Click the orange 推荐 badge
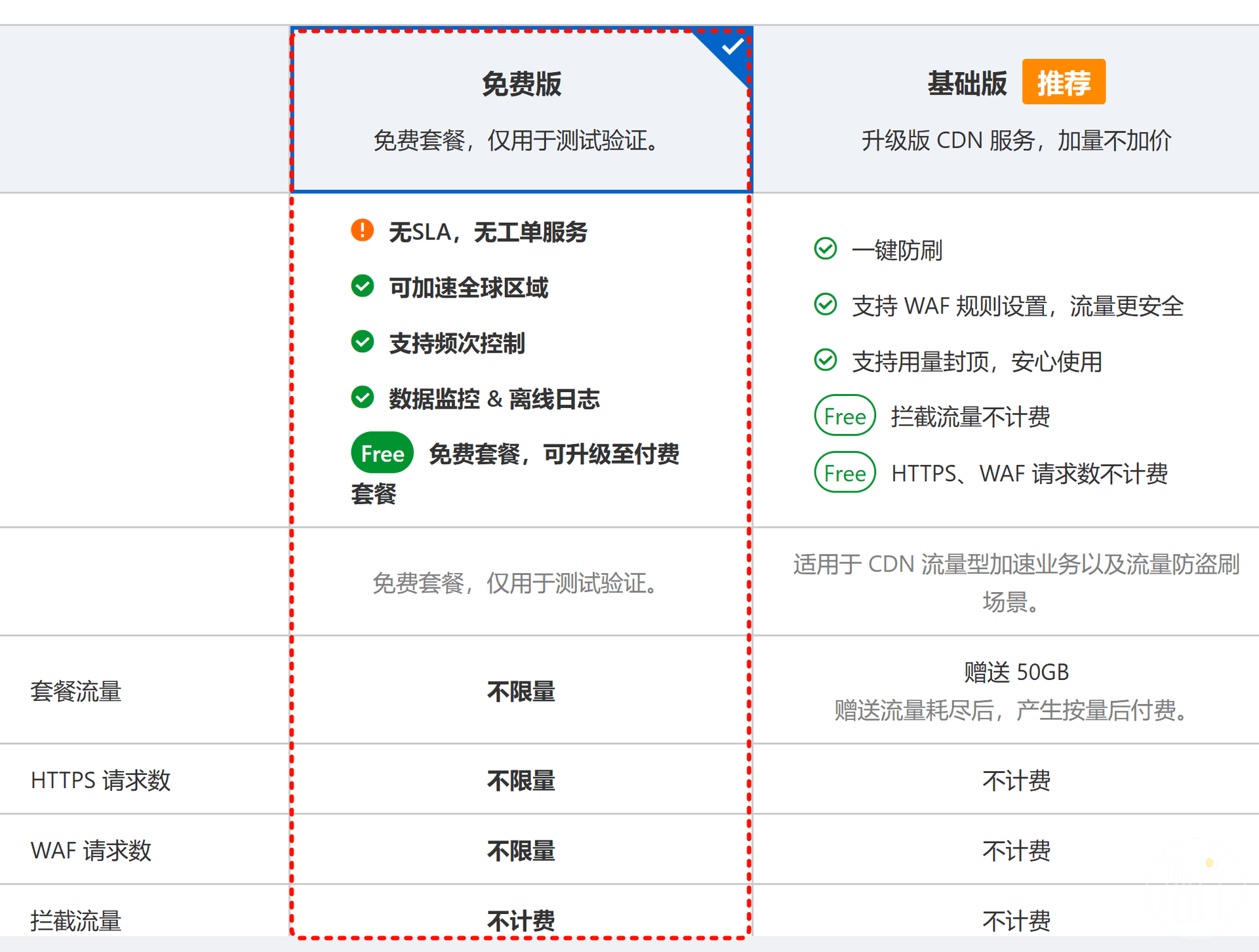This screenshot has width=1259, height=952. [x=1063, y=83]
